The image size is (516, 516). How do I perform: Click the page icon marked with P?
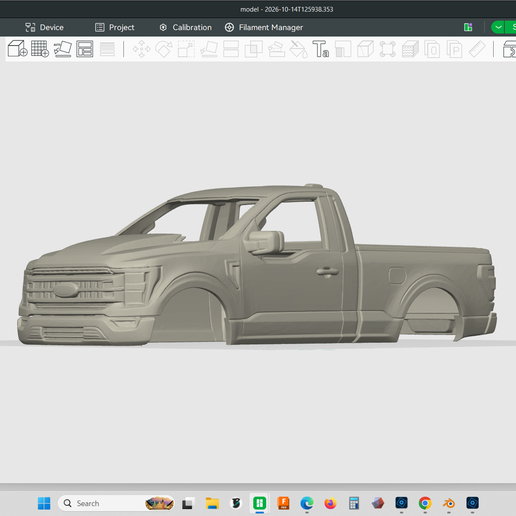pyautogui.click(x=455, y=49)
